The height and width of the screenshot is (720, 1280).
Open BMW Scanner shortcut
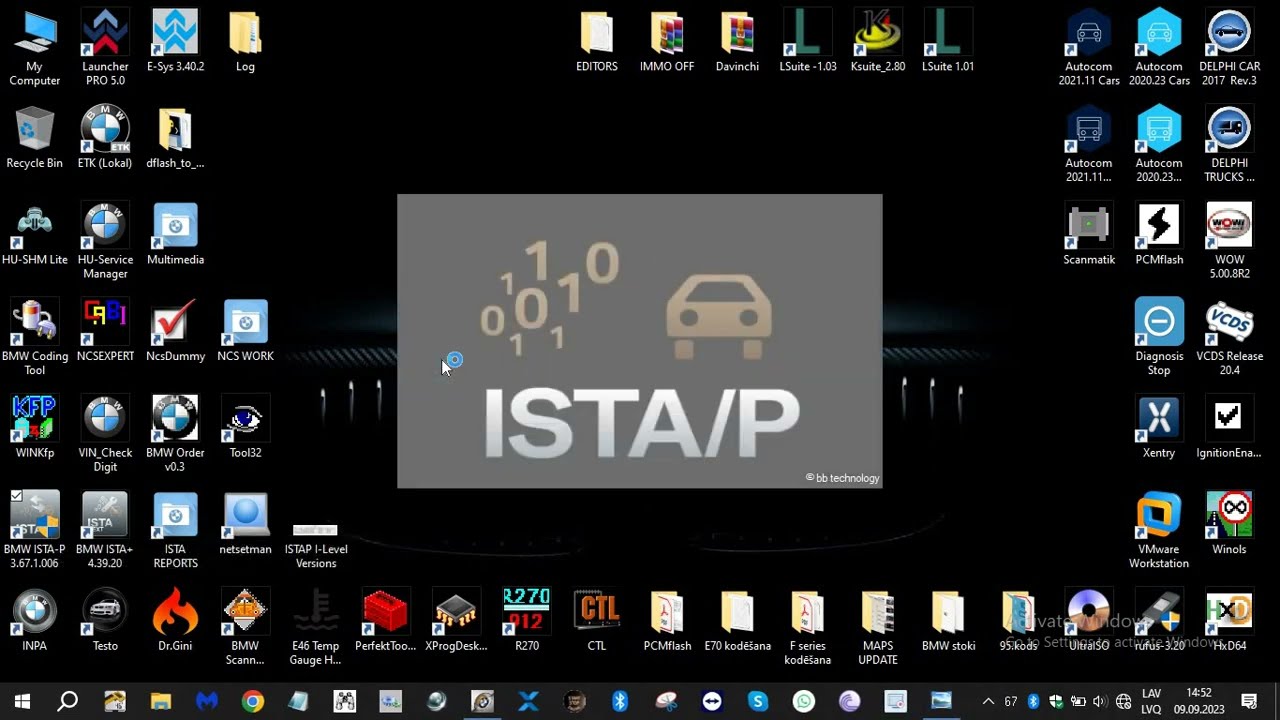[245, 627]
